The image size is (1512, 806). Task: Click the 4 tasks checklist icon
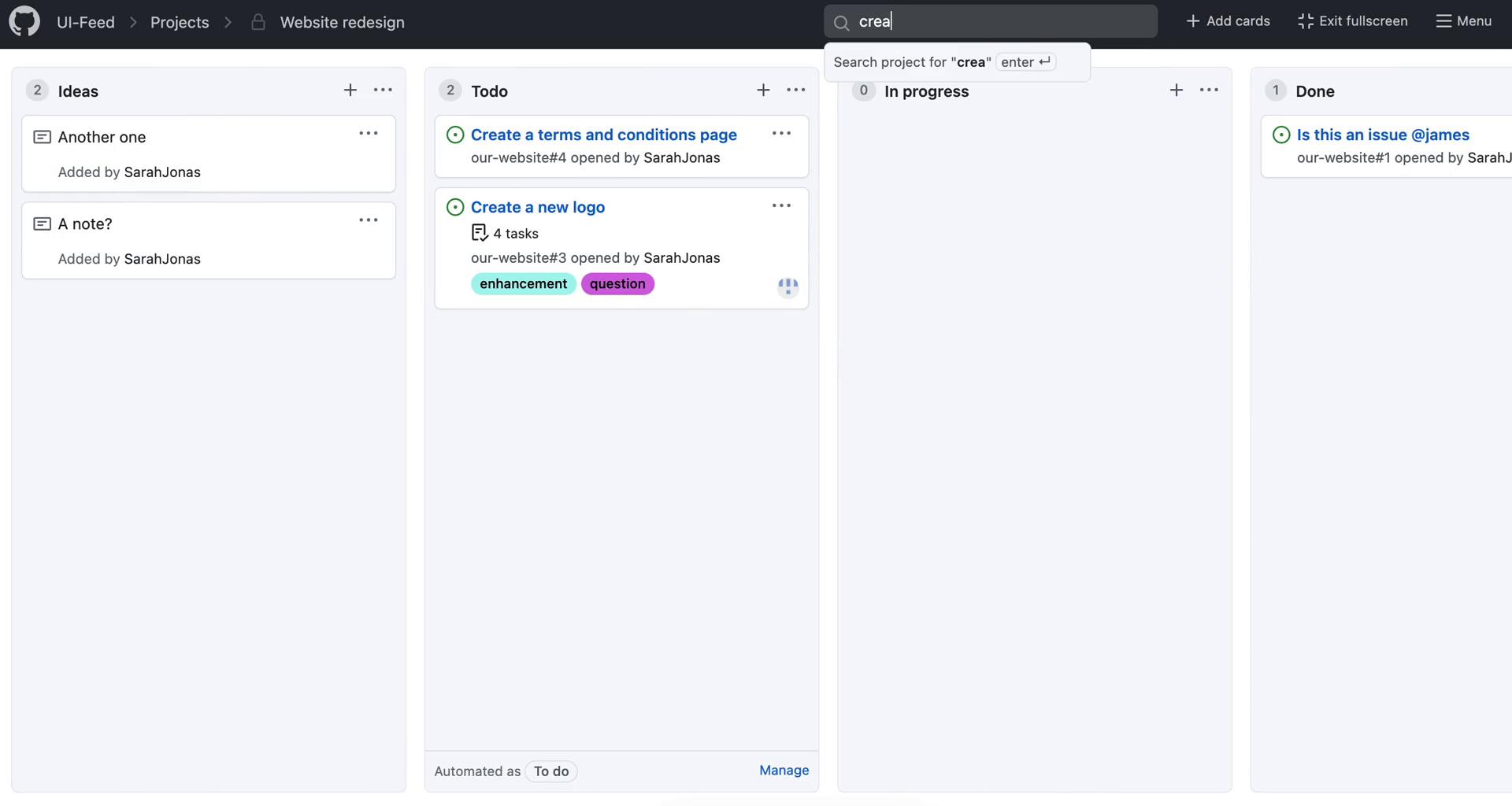coord(480,233)
